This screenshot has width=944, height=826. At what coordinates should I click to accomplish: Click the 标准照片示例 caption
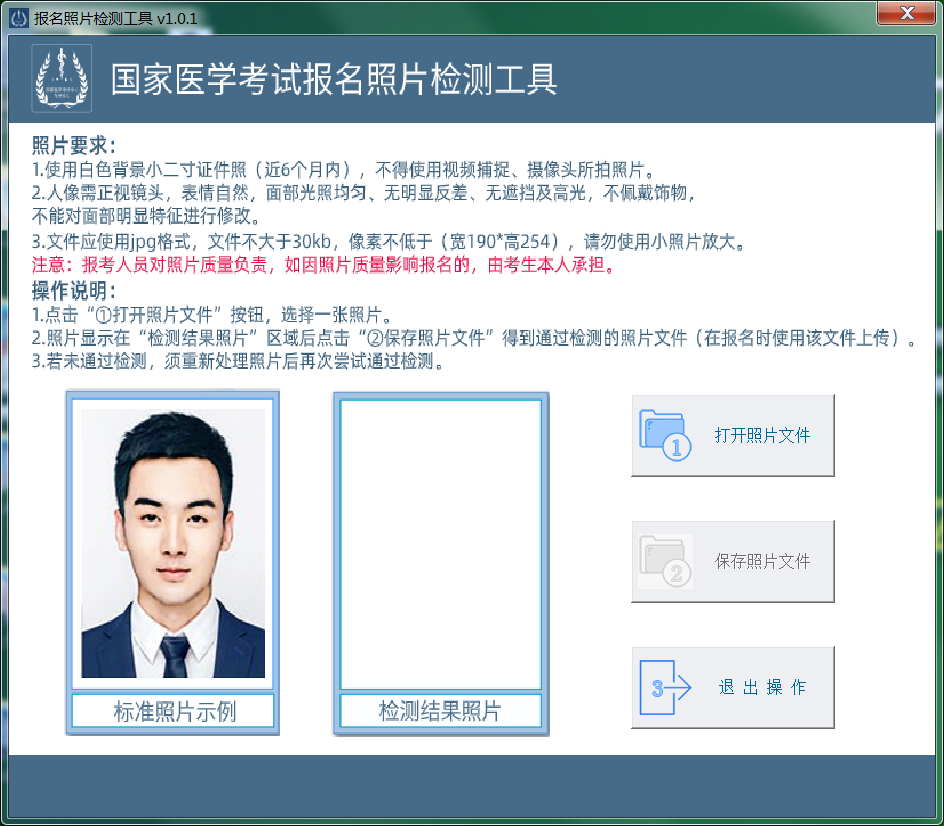[x=173, y=711]
